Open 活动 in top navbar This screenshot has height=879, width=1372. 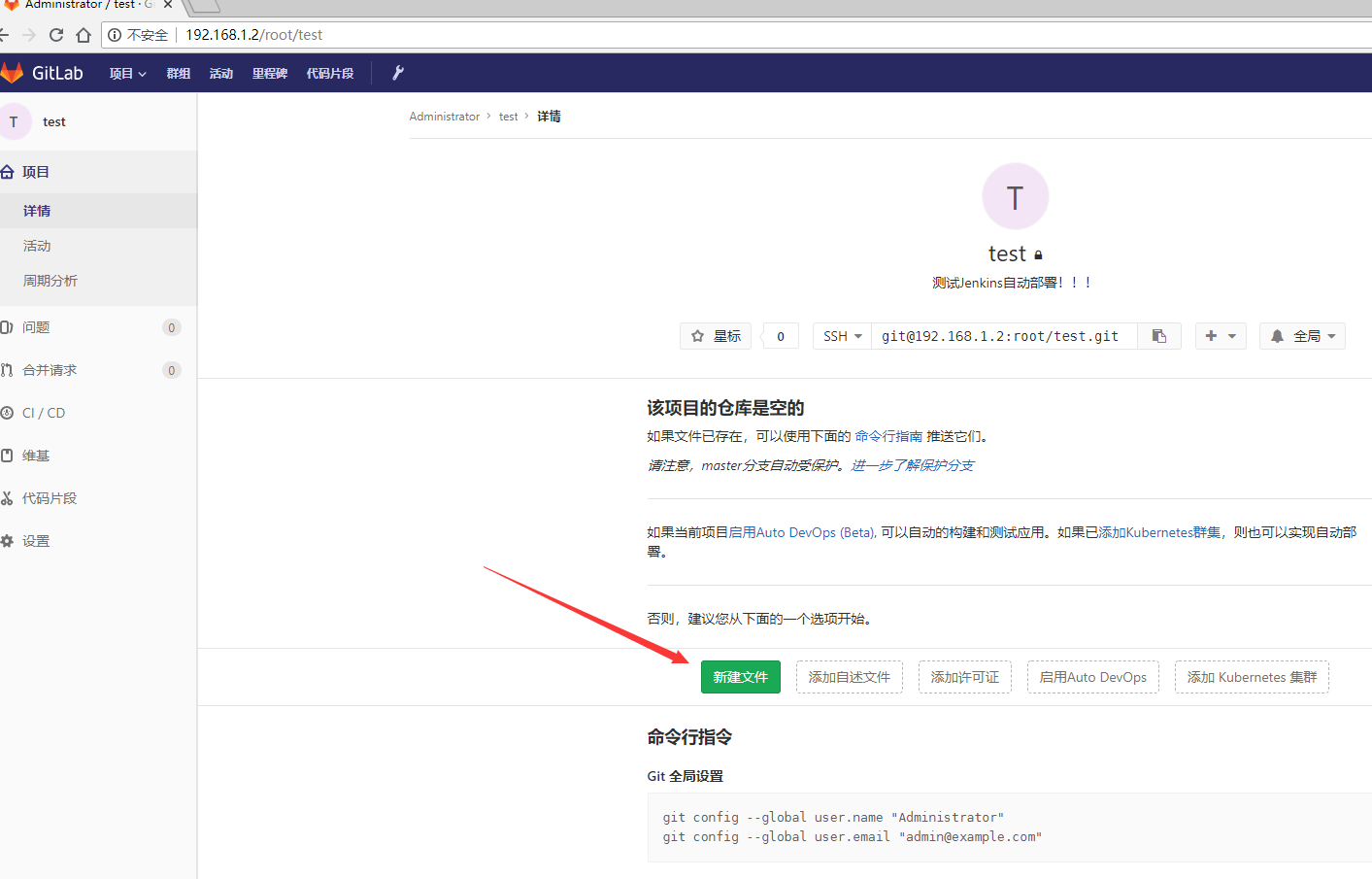tap(221, 73)
